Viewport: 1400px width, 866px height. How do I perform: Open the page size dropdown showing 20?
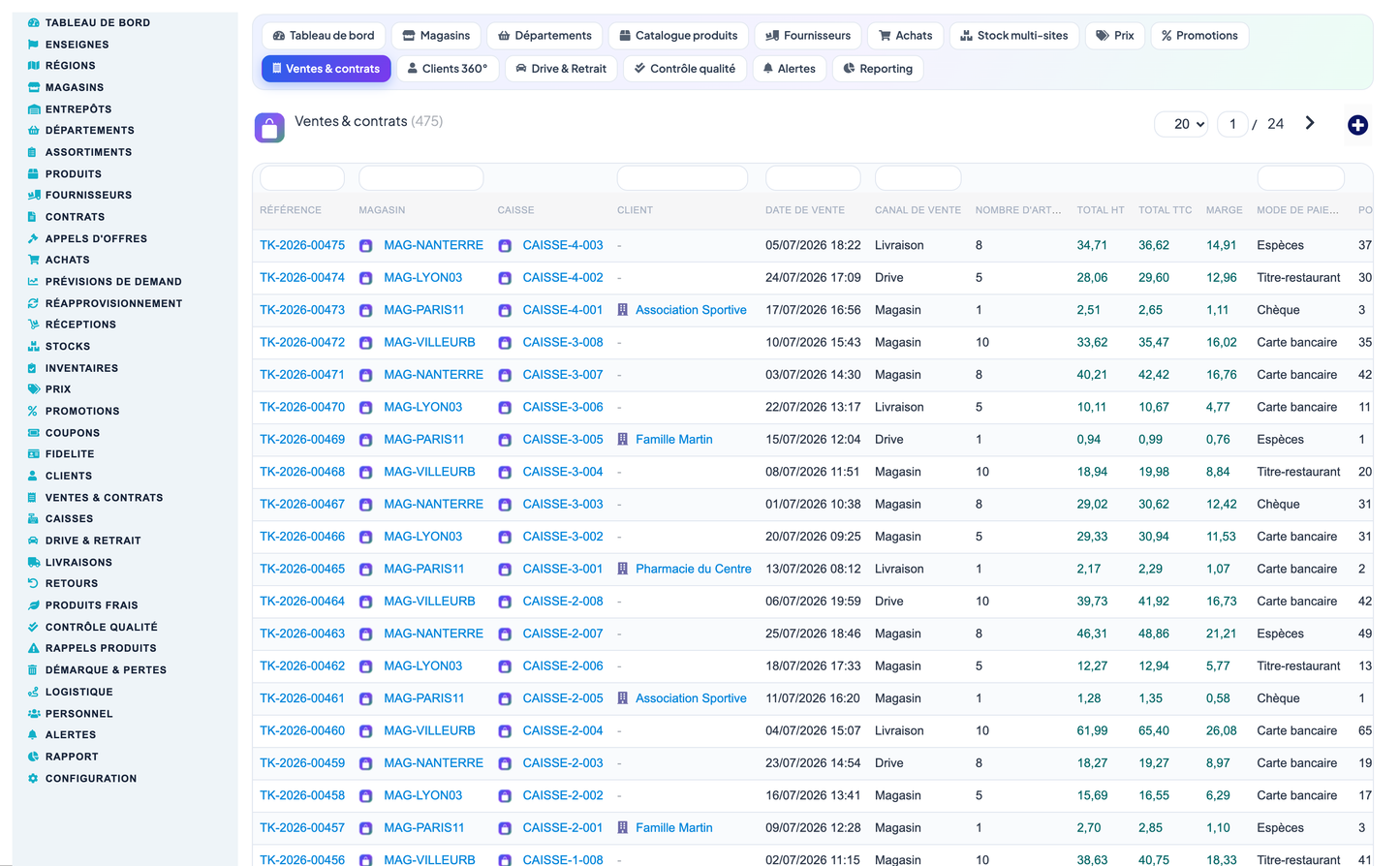click(x=1181, y=124)
